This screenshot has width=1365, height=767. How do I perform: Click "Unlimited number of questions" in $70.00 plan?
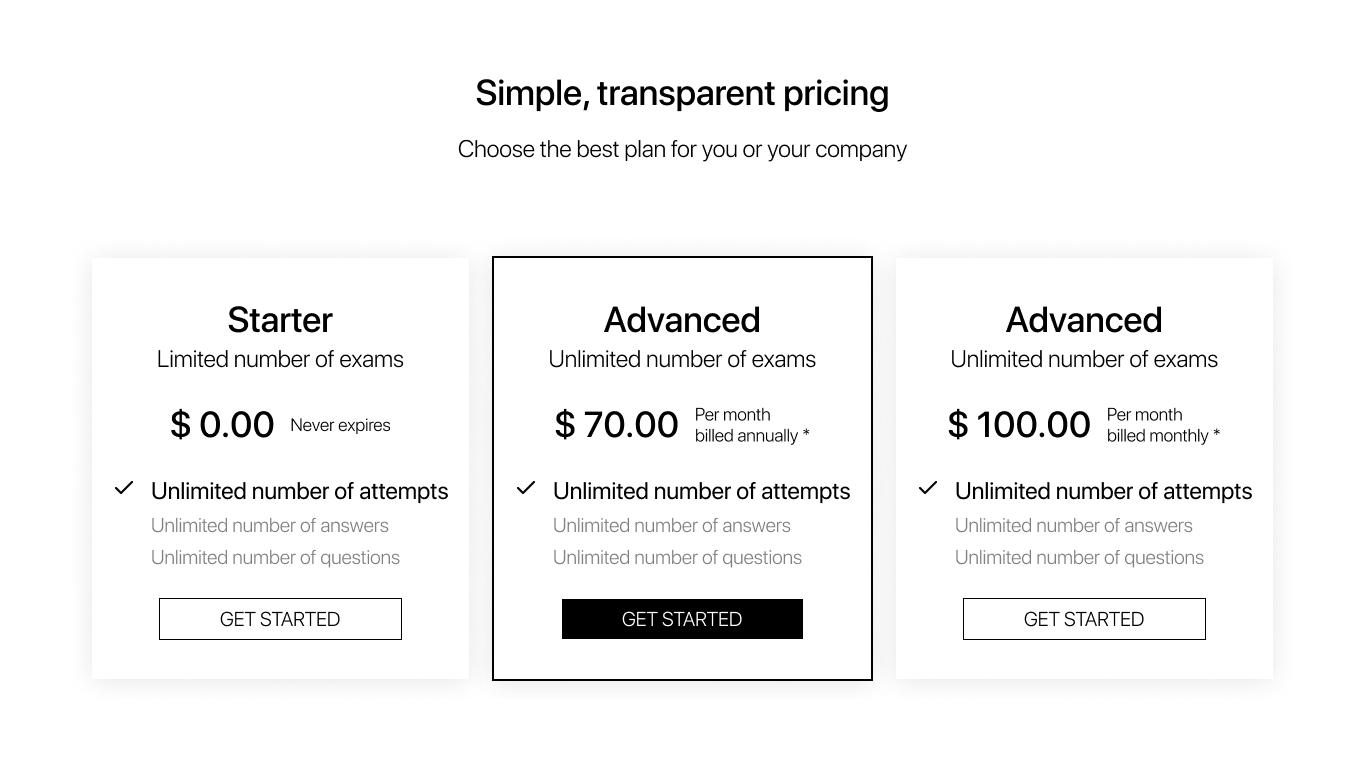[x=677, y=557]
